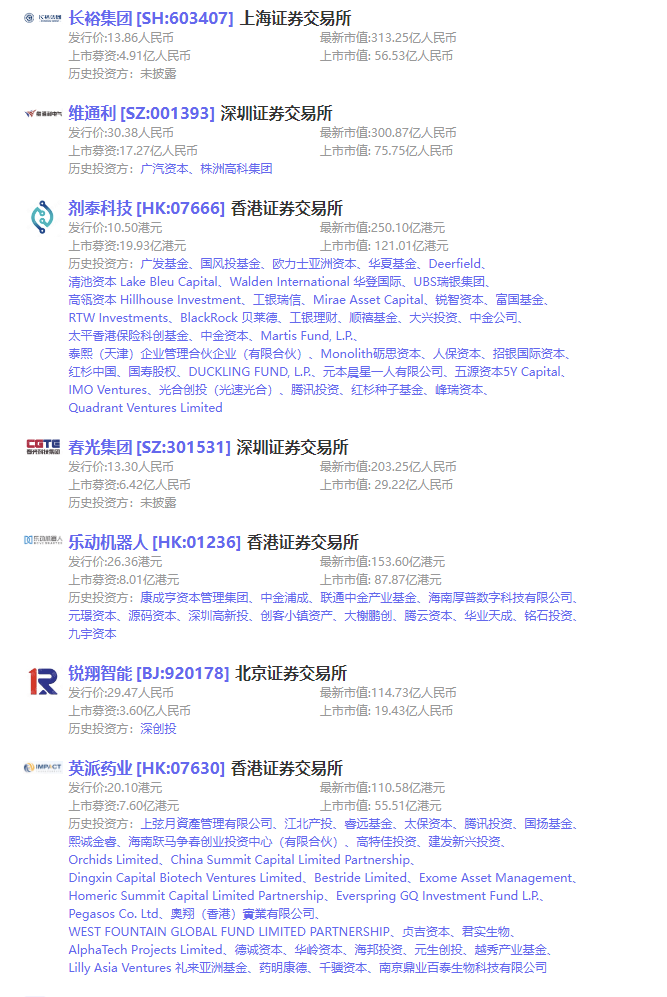Open WEST FOUNTAIN GLOBAL FUND LIMITED PARTNERSHIP link
The height and width of the screenshot is (997, 667).
229,932
